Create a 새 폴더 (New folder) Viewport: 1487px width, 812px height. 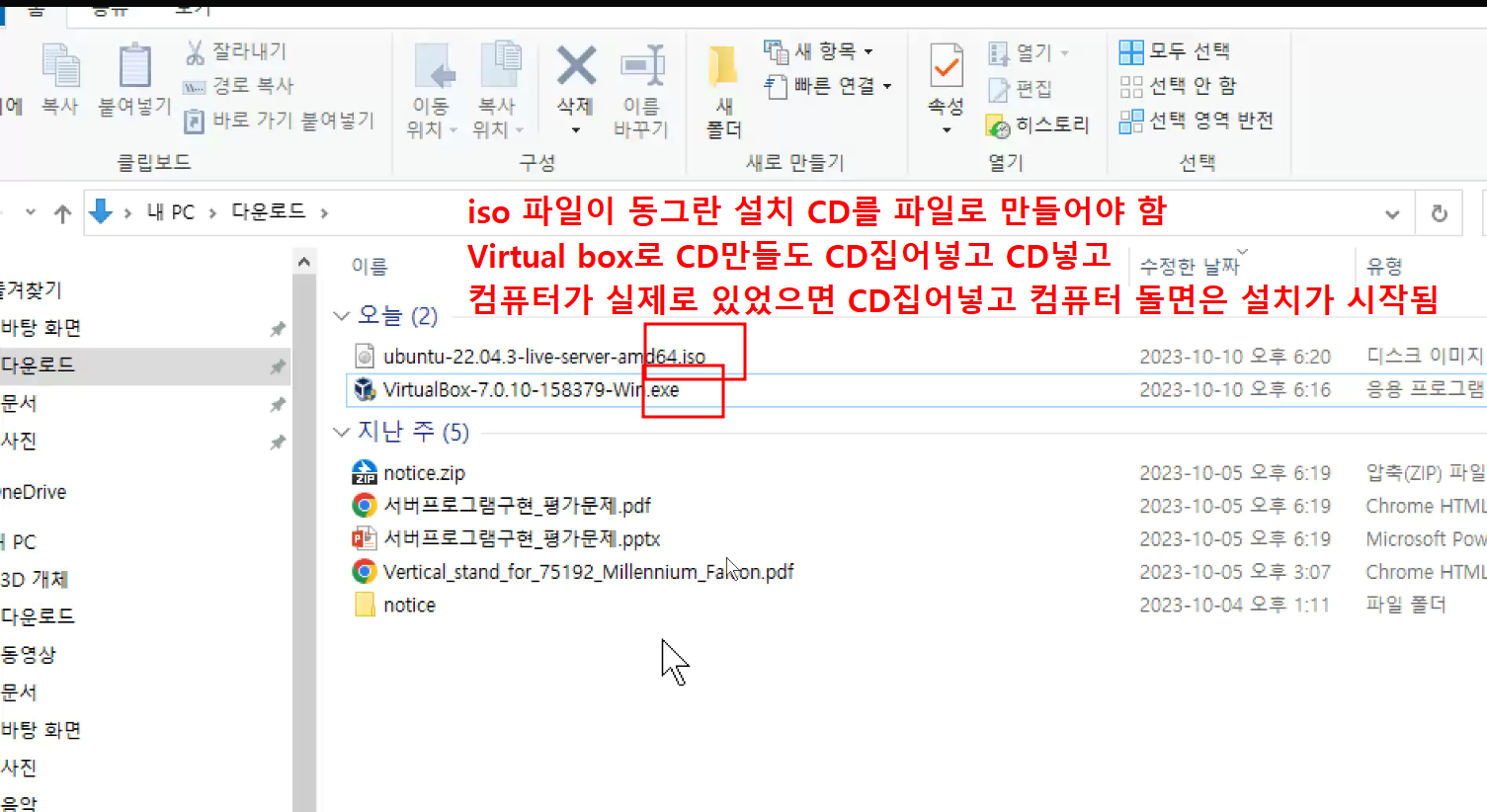pos(724,92)
